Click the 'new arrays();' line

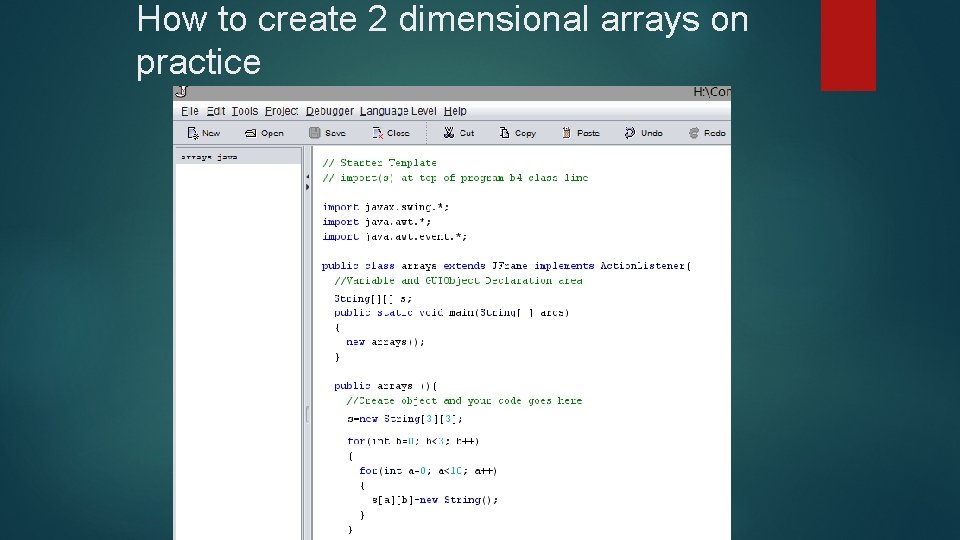pyautogui.click(x=385, y=342)
